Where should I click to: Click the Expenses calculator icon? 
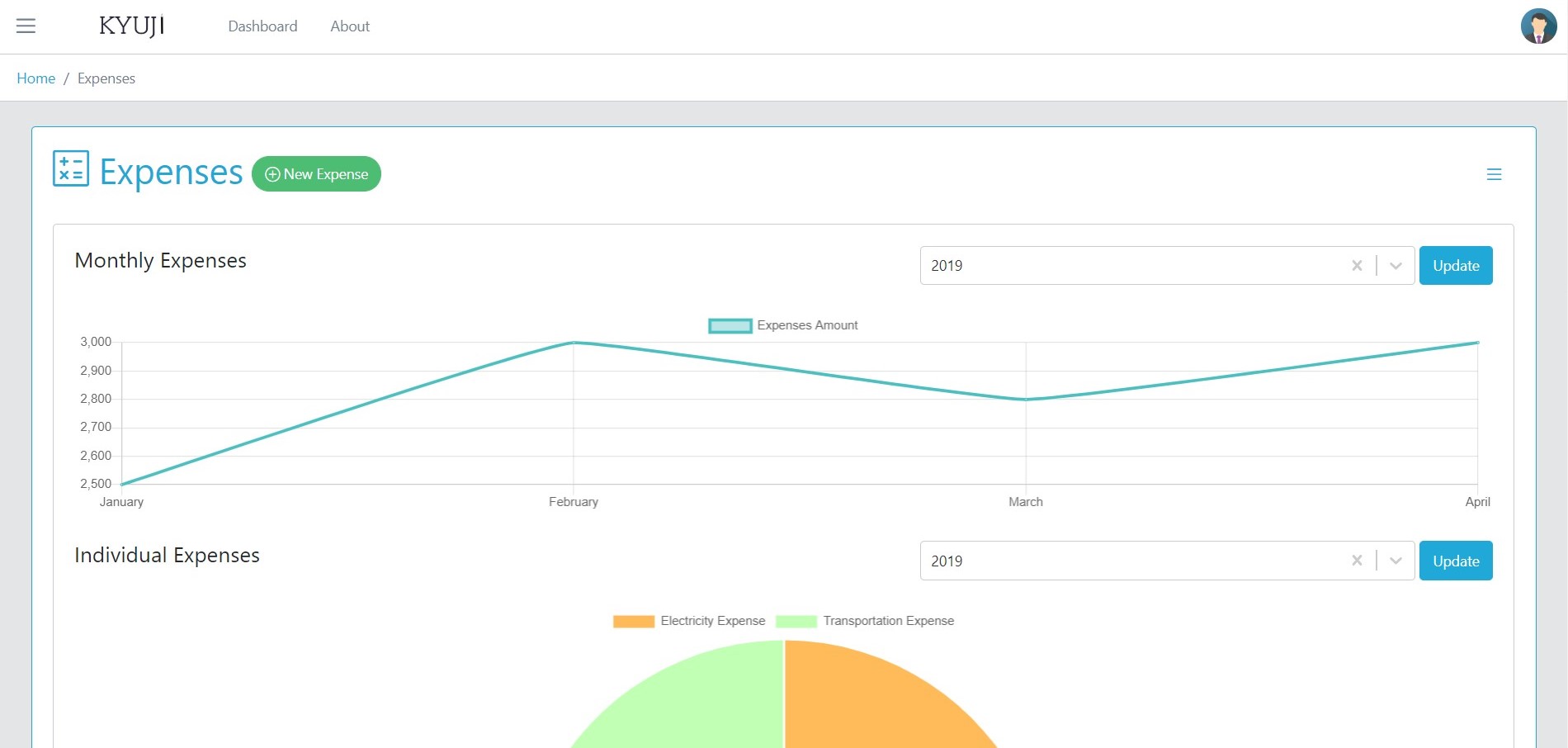coord(71,168)
